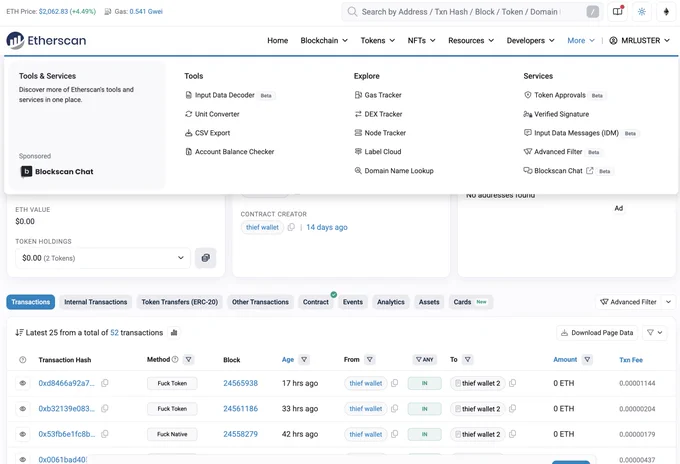Open CSV Export tool
Image resolution: width=680 pixels, height=464 pixels.
(x=207, y=133)
